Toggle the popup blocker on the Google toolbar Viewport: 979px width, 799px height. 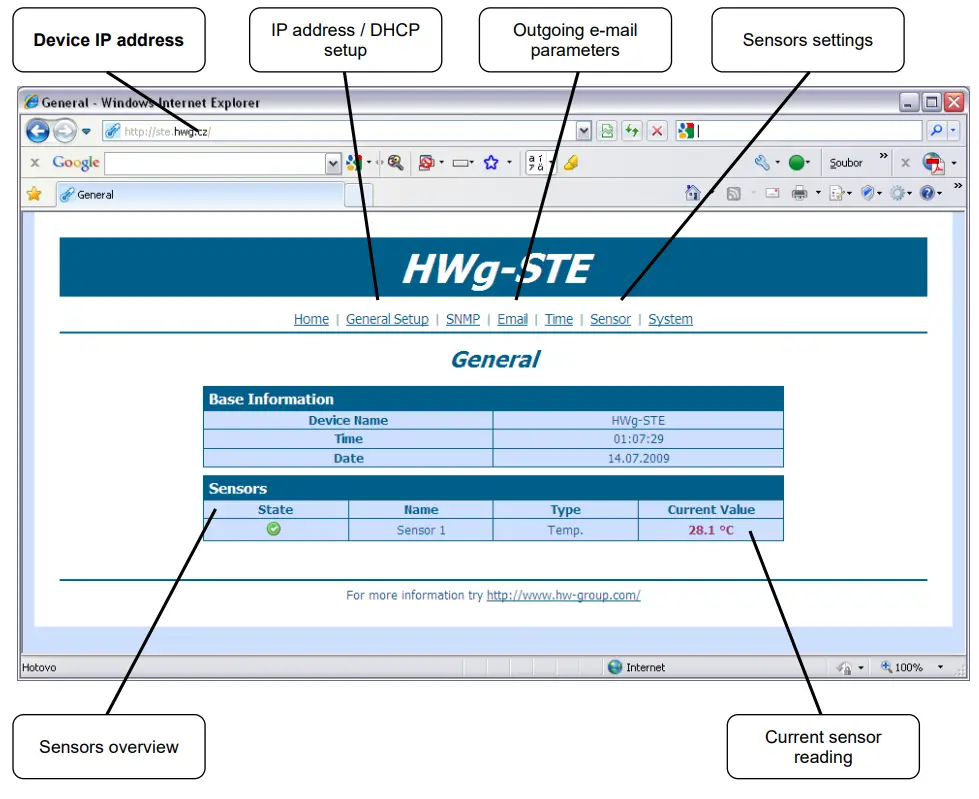426,162
